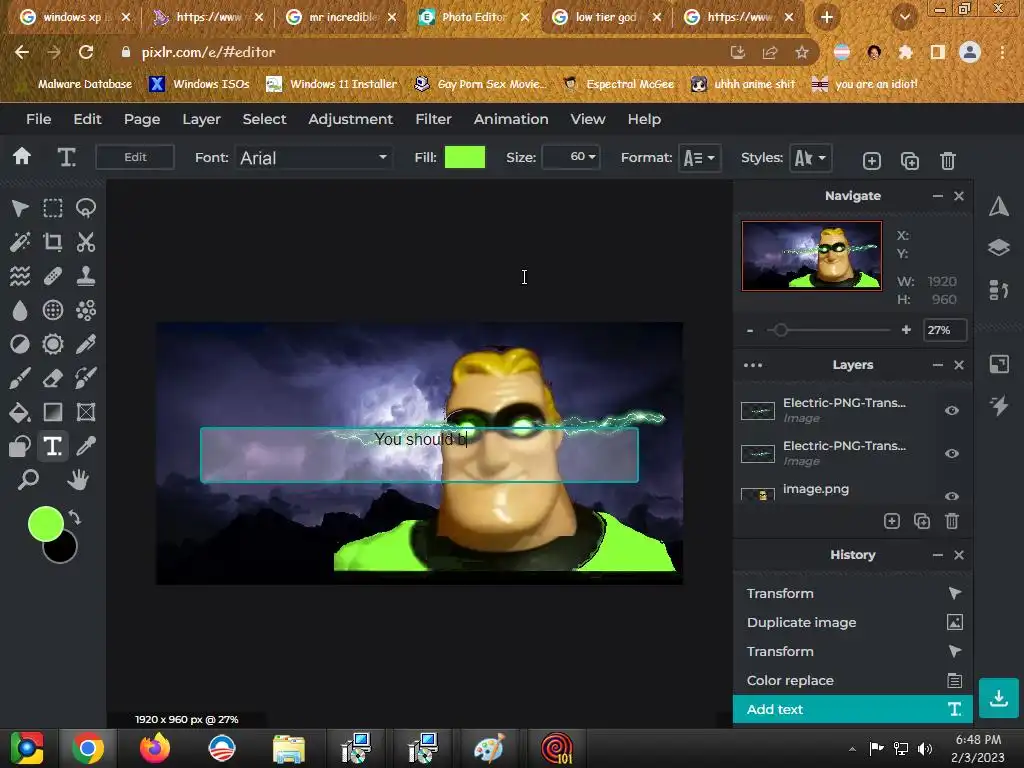Select the Text tool in toolbox
The height and width of the screenshot is (768, 1024).
click(53, 446)
